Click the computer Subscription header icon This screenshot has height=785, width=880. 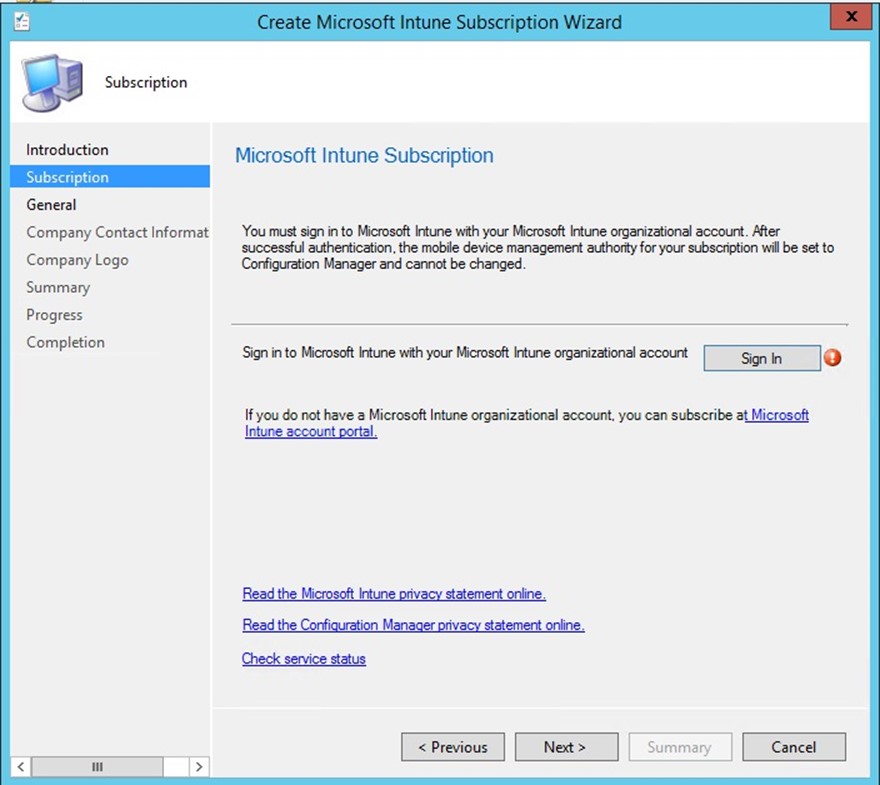50,82
